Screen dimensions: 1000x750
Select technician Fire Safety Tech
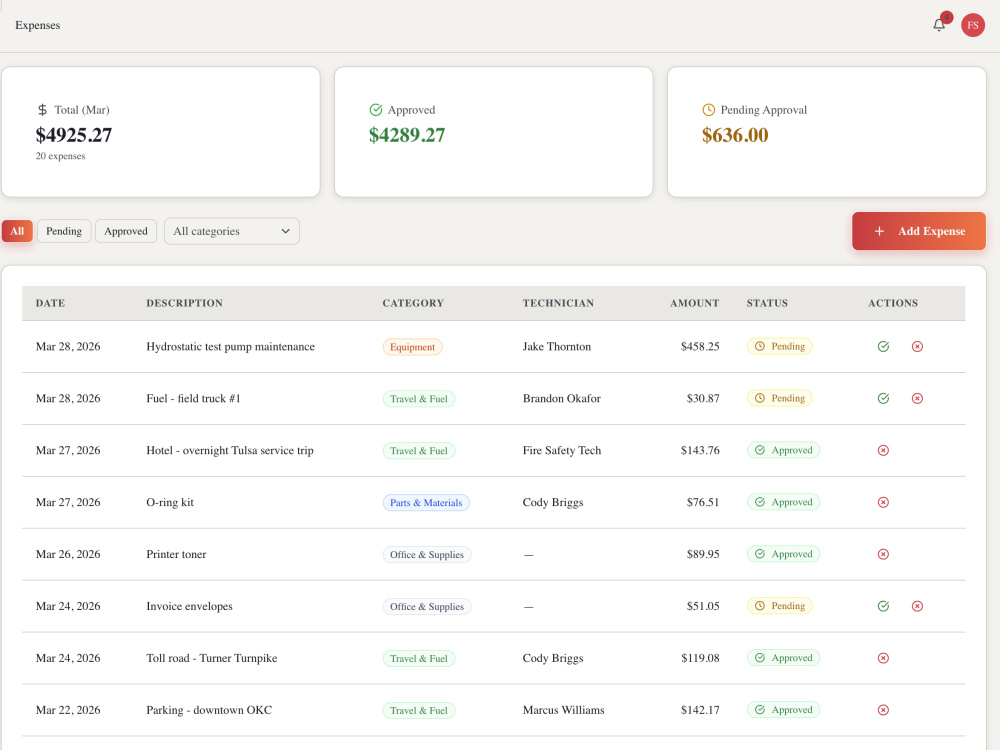(562, 450)
